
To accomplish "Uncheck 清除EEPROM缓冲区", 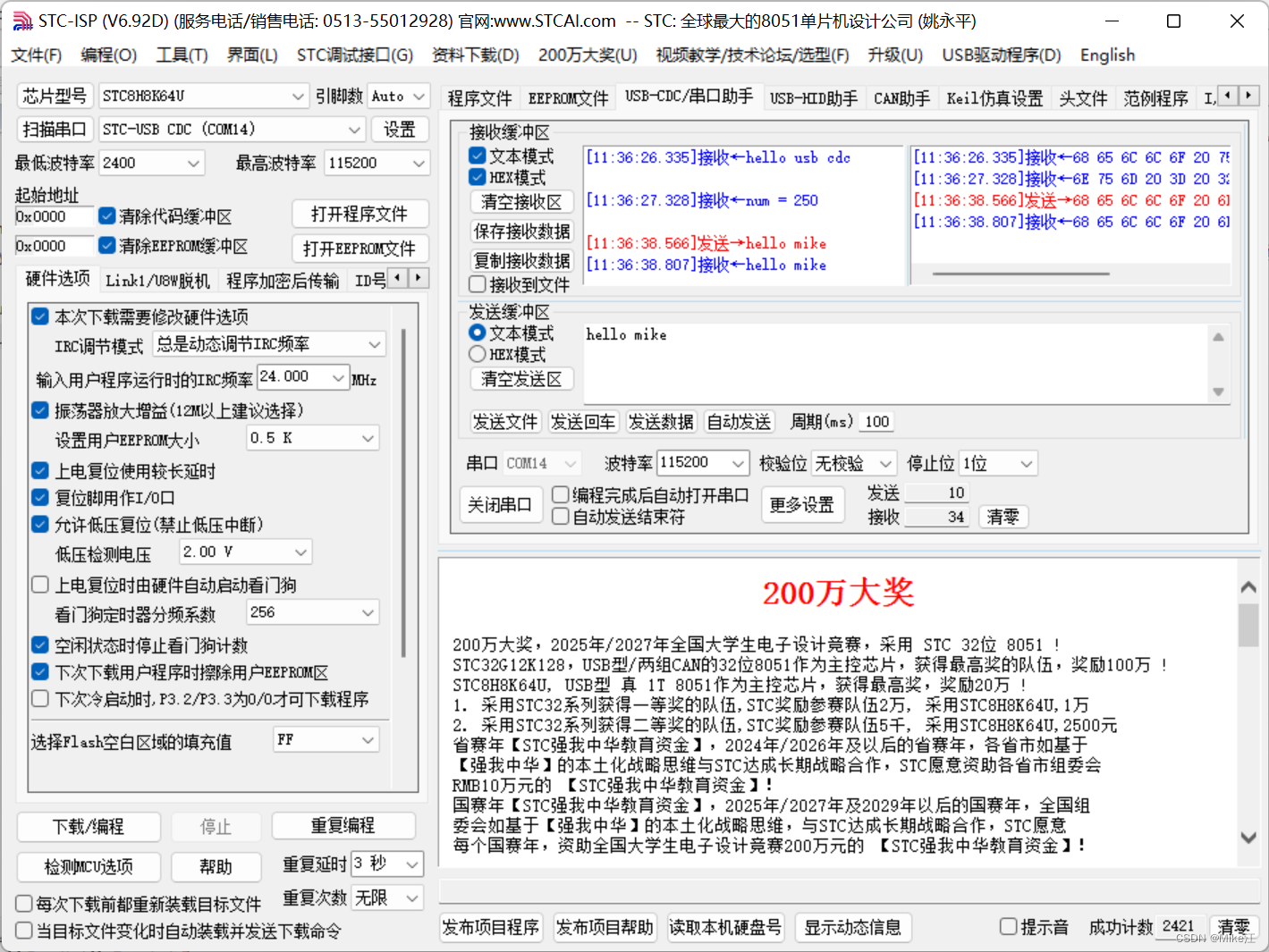I will 107,245.
